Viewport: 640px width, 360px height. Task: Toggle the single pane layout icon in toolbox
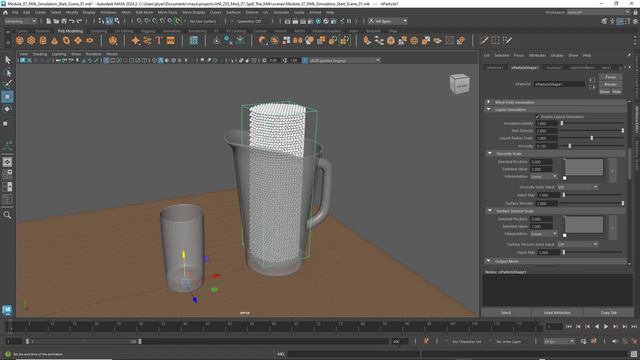(7, 162)
